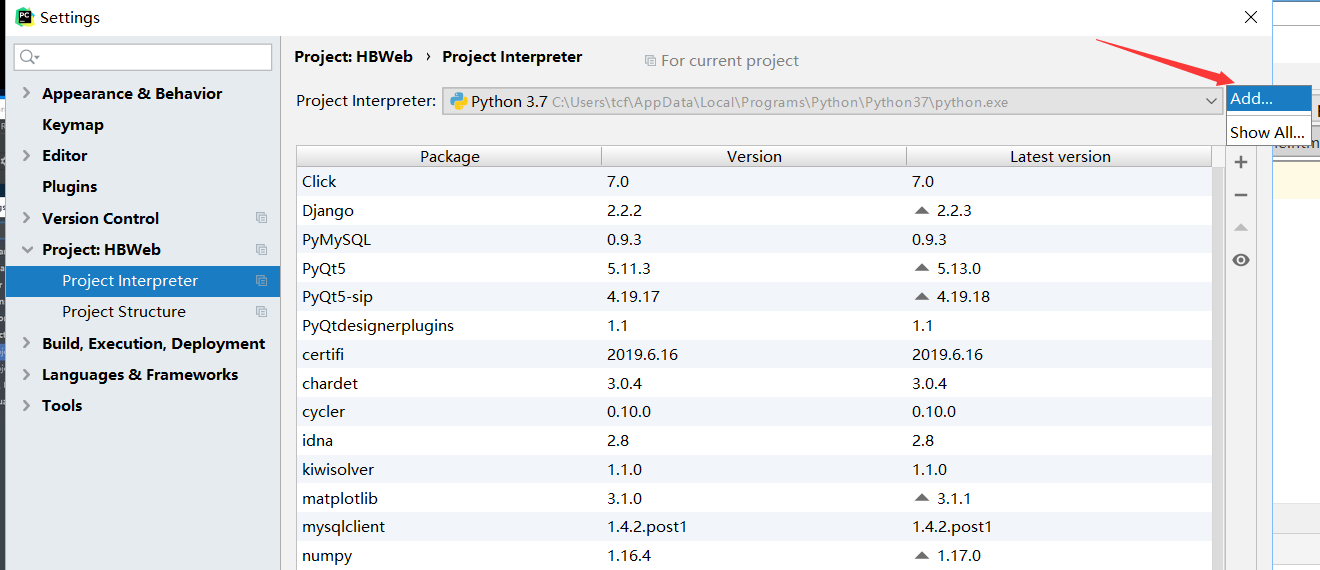
Task: Select the chardet package row
Action: pyautogui.click(x=754, y=384)
